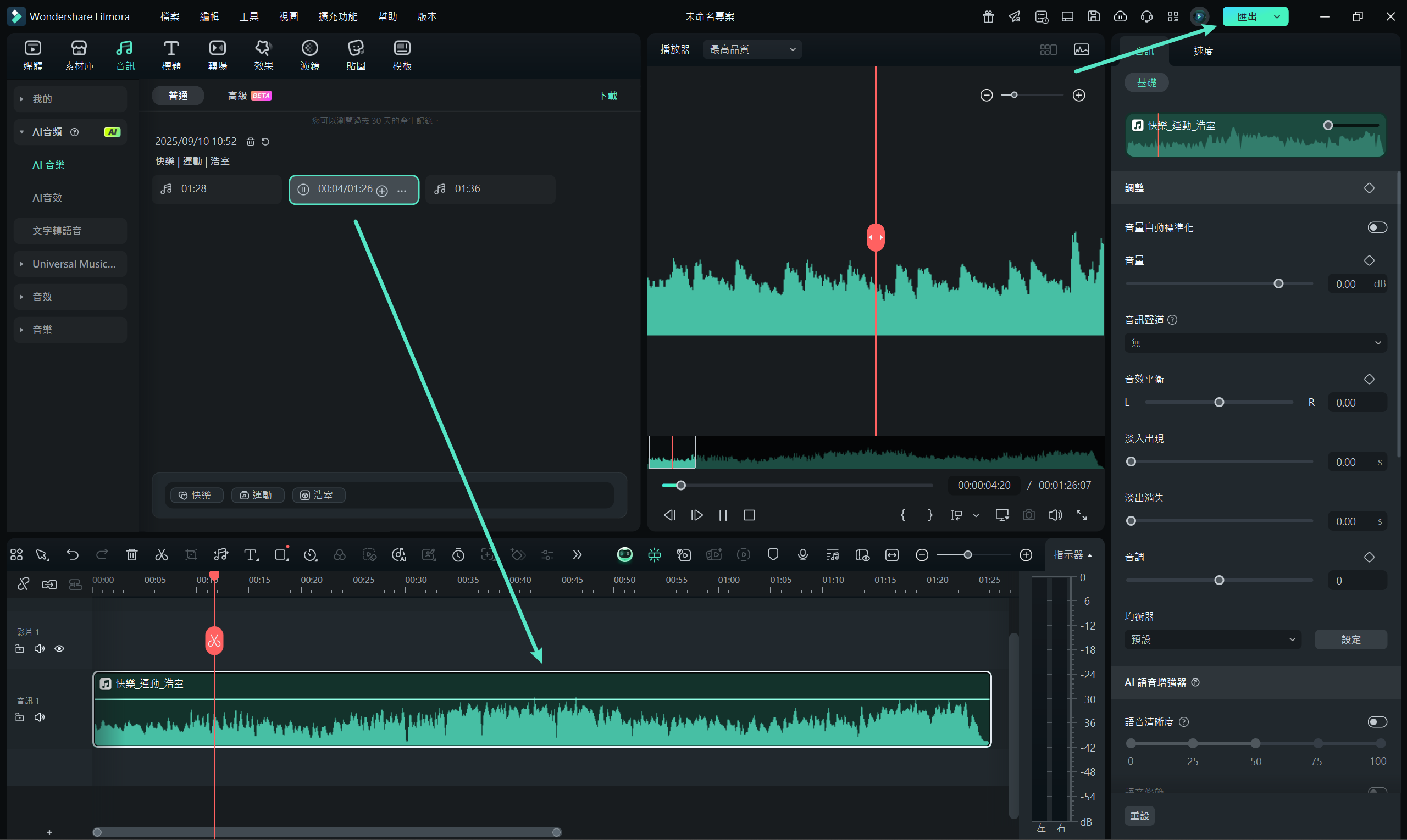Take a snapshot with the camera icon
The image size is (1407, 840).
coord(1029,515)
